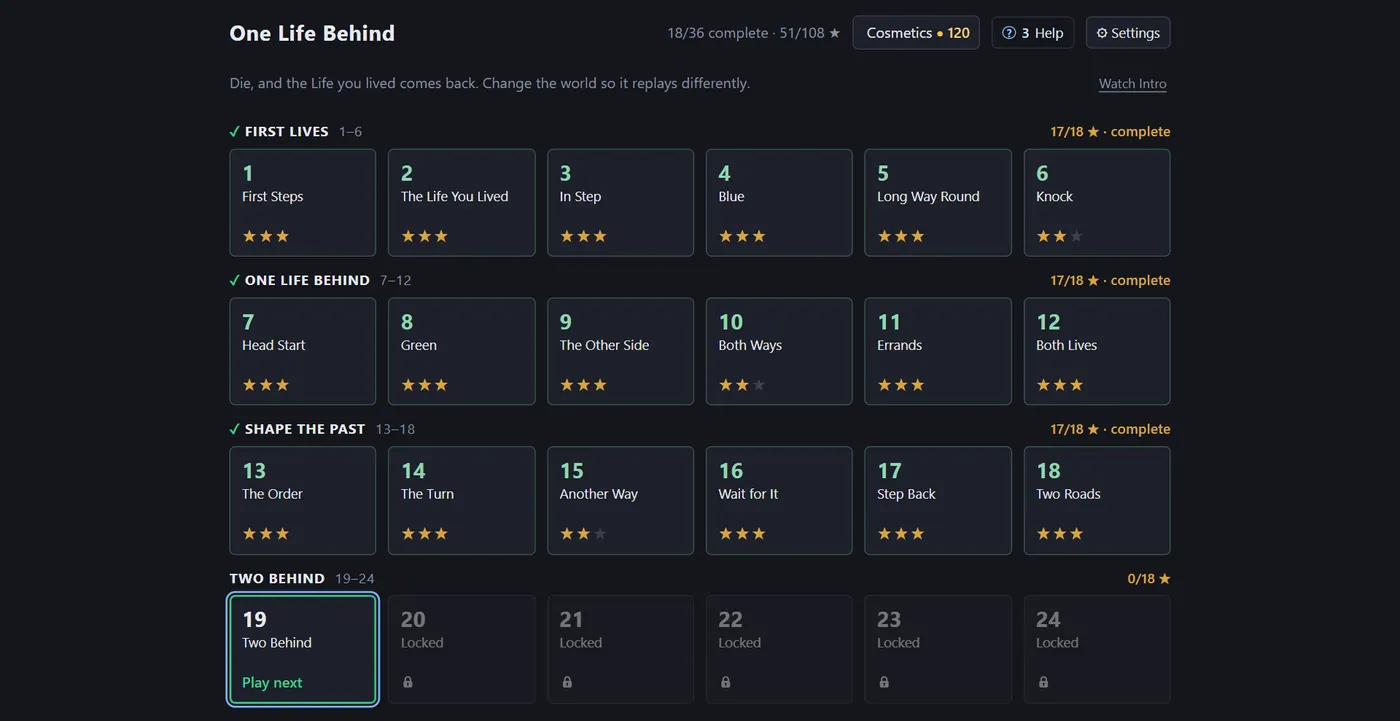Replay level 6 Knock

click(1097, 203)
